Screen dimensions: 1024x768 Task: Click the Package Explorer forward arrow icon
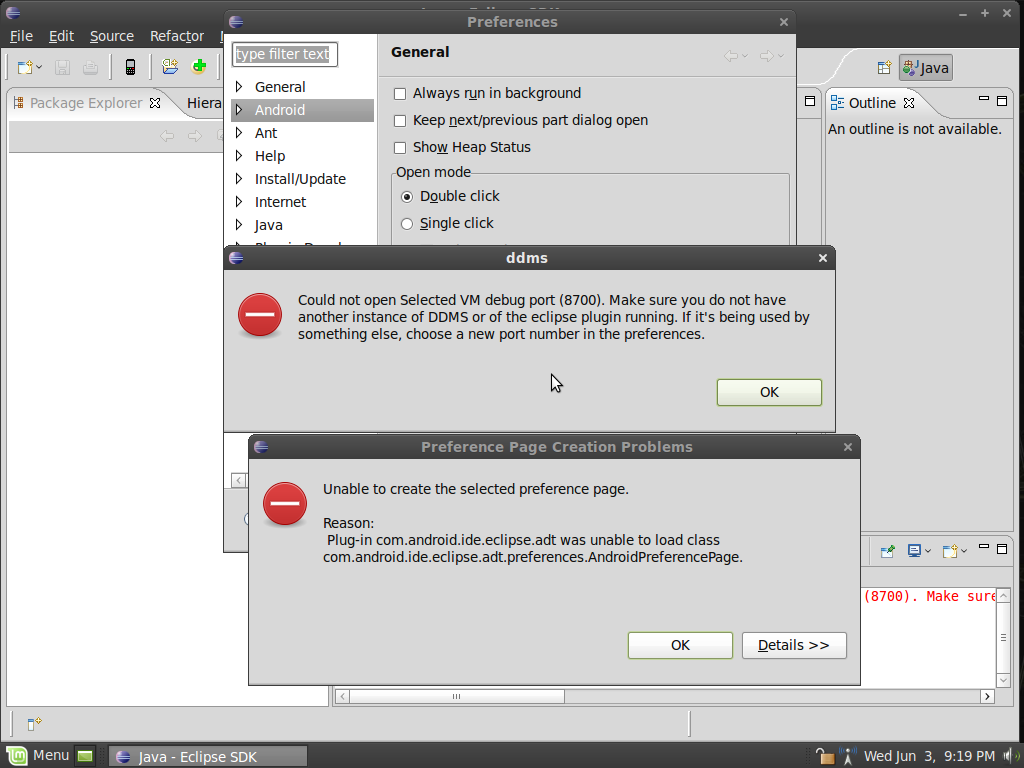tap(195, 136)
